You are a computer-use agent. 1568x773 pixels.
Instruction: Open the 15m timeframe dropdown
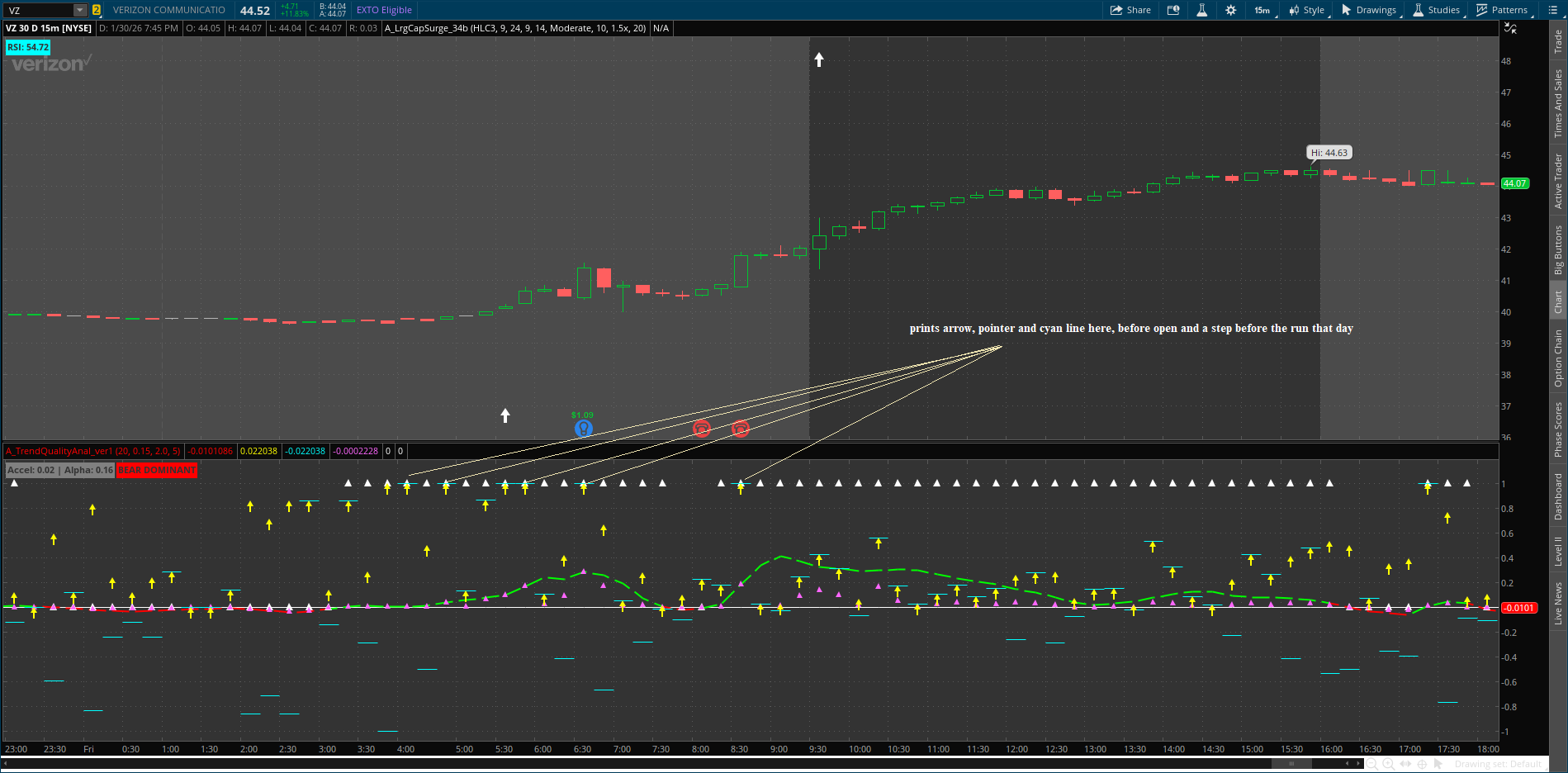[1262, 10]
